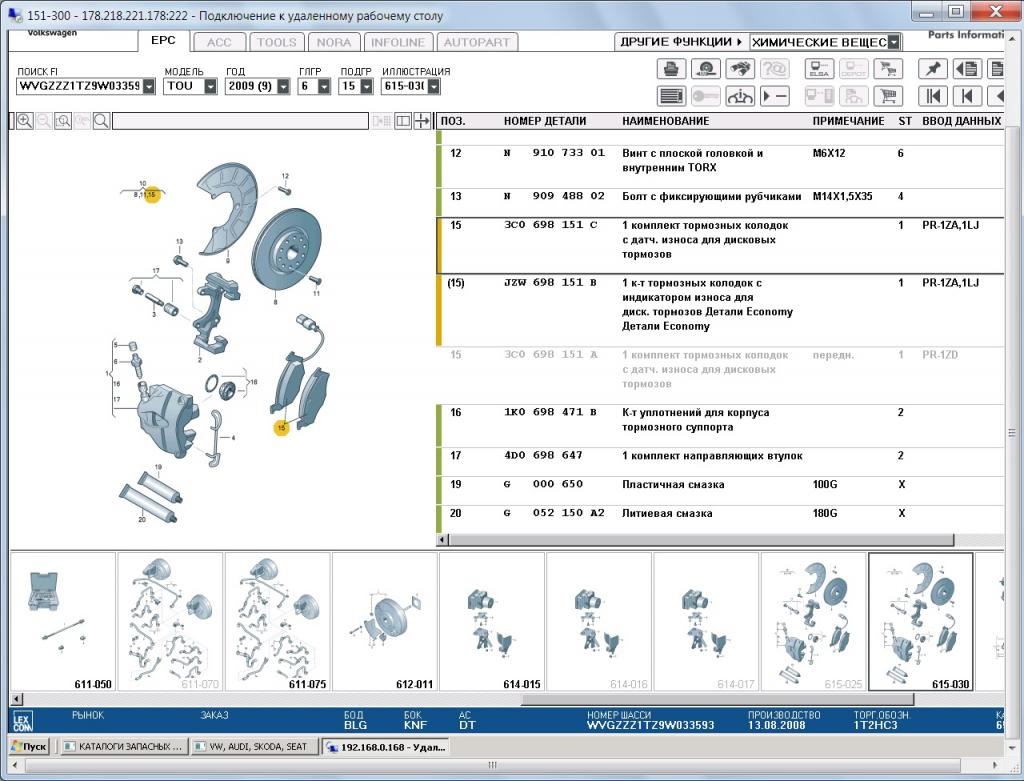
Task: Click the previous single bar arrow icon
Action: [967, 97]
